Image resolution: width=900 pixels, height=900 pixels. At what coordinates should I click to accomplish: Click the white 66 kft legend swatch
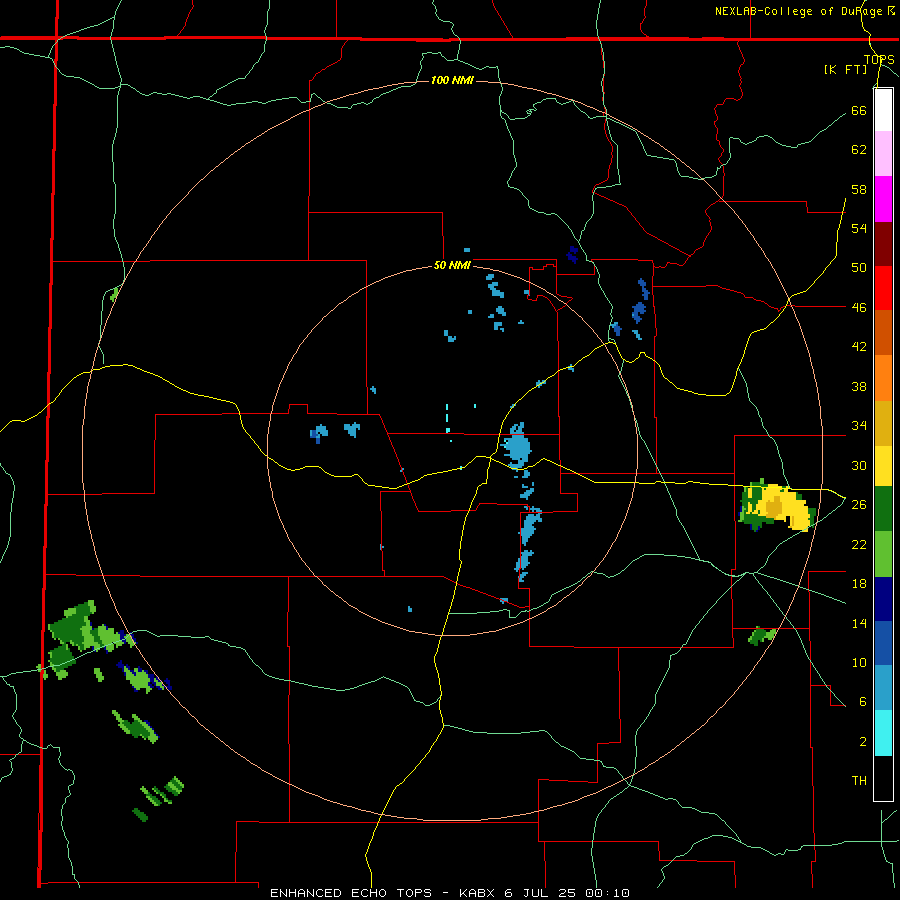[883, 110]
